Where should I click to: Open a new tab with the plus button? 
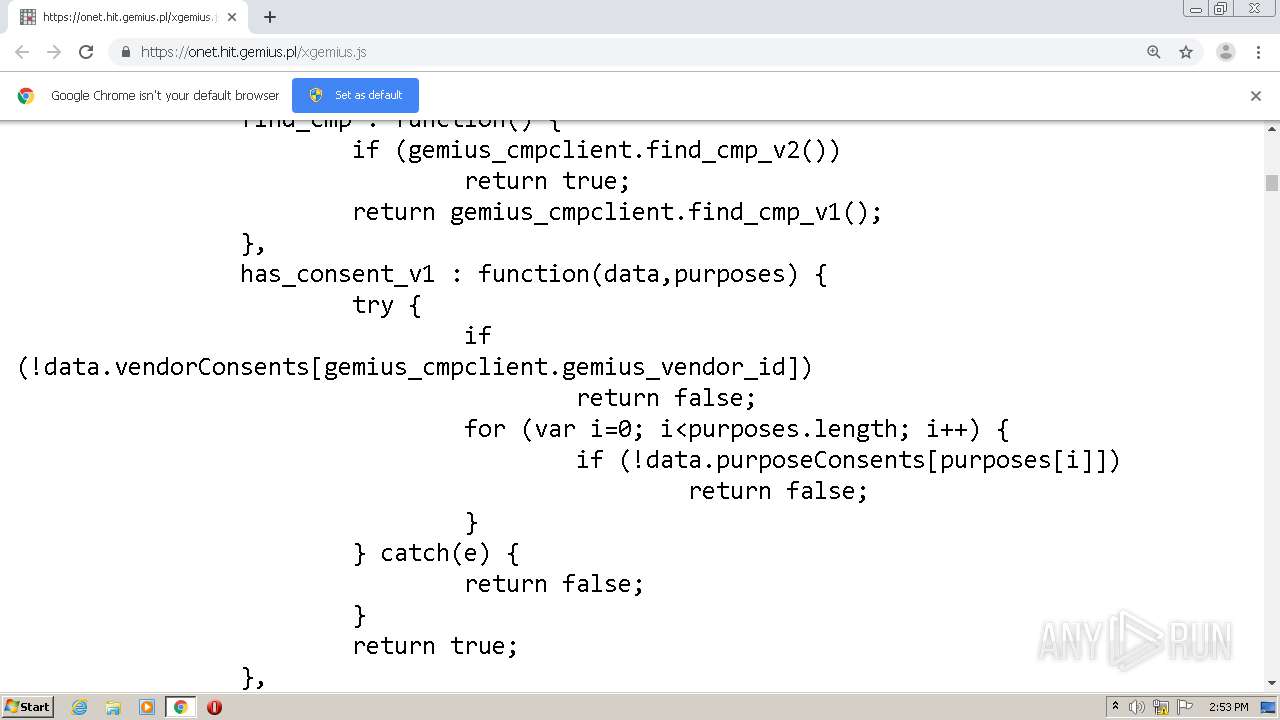coord(270,17)
